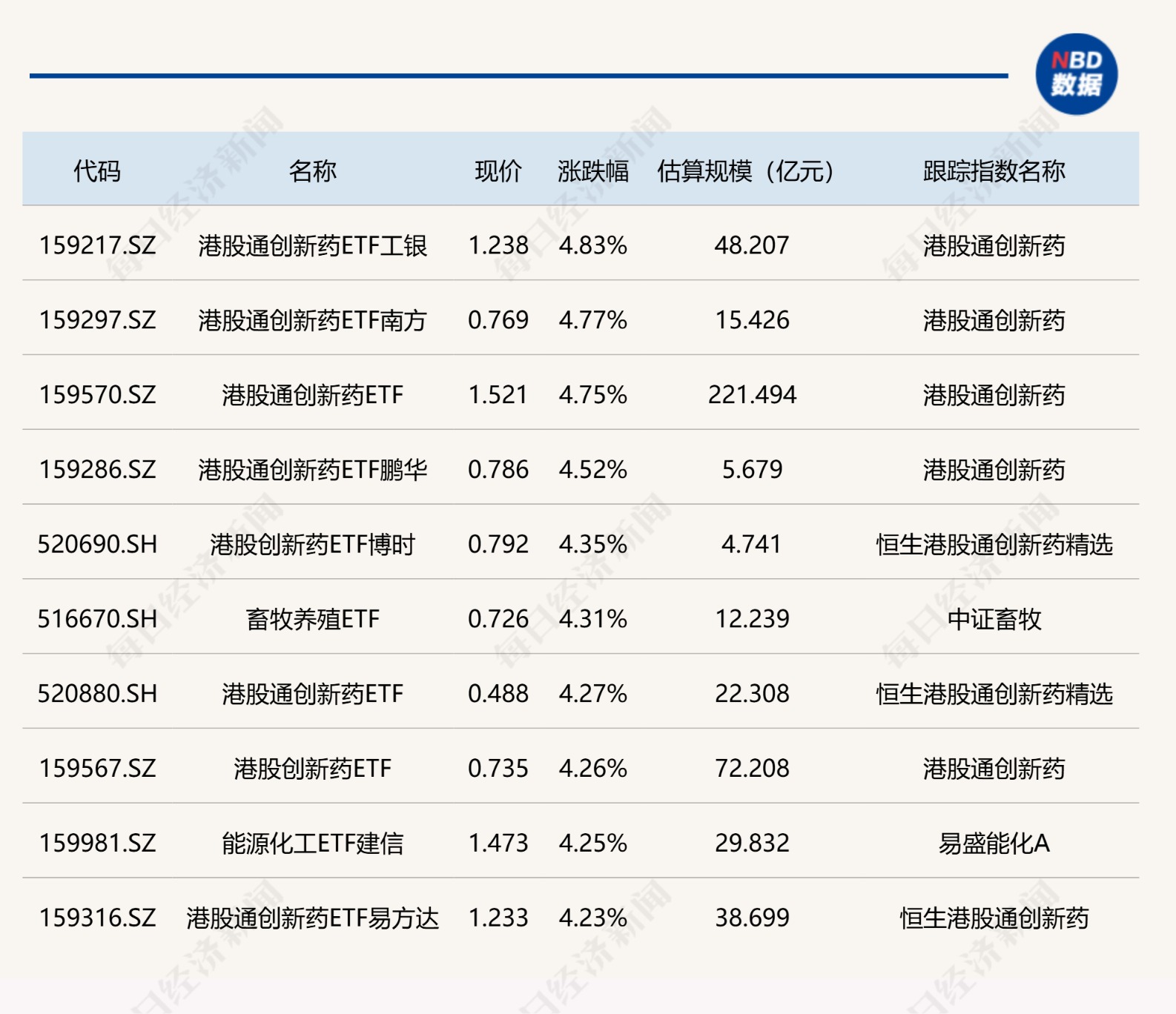
Task: Select 港股通创新药ETF鹏华 in the name column
Action: pos(312,470)
